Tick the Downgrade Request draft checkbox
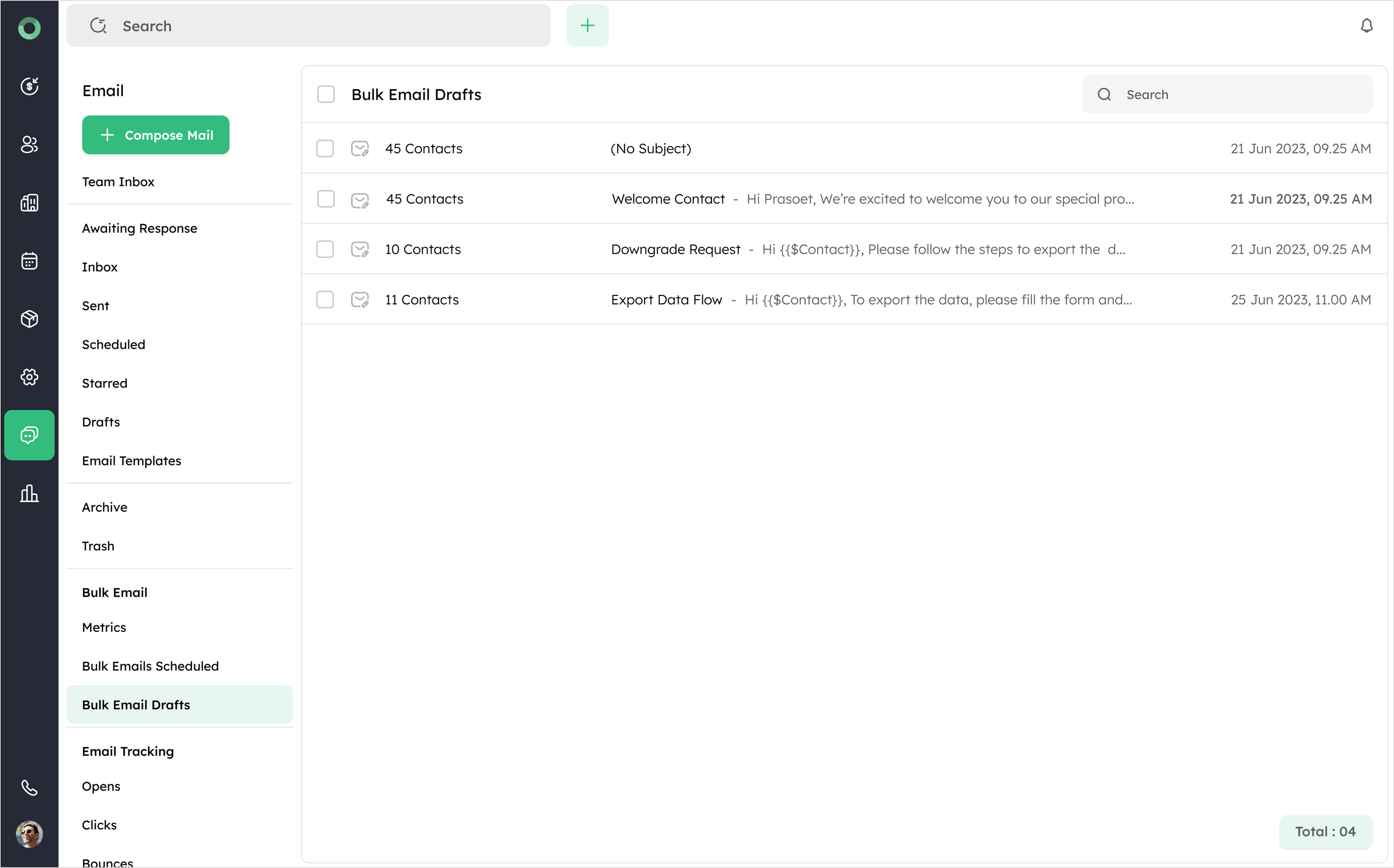Image resolution: width=1394 pixels, height=868 pixels. coord(325,250)
